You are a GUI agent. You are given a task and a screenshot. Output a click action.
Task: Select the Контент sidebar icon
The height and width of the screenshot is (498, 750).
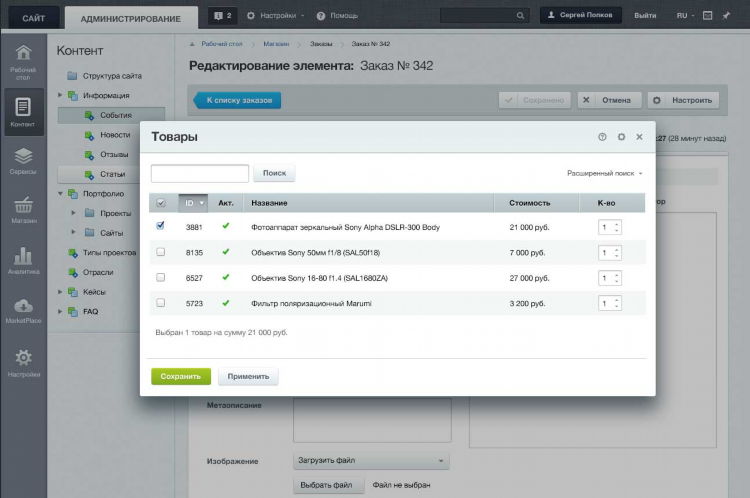point(23,112)
